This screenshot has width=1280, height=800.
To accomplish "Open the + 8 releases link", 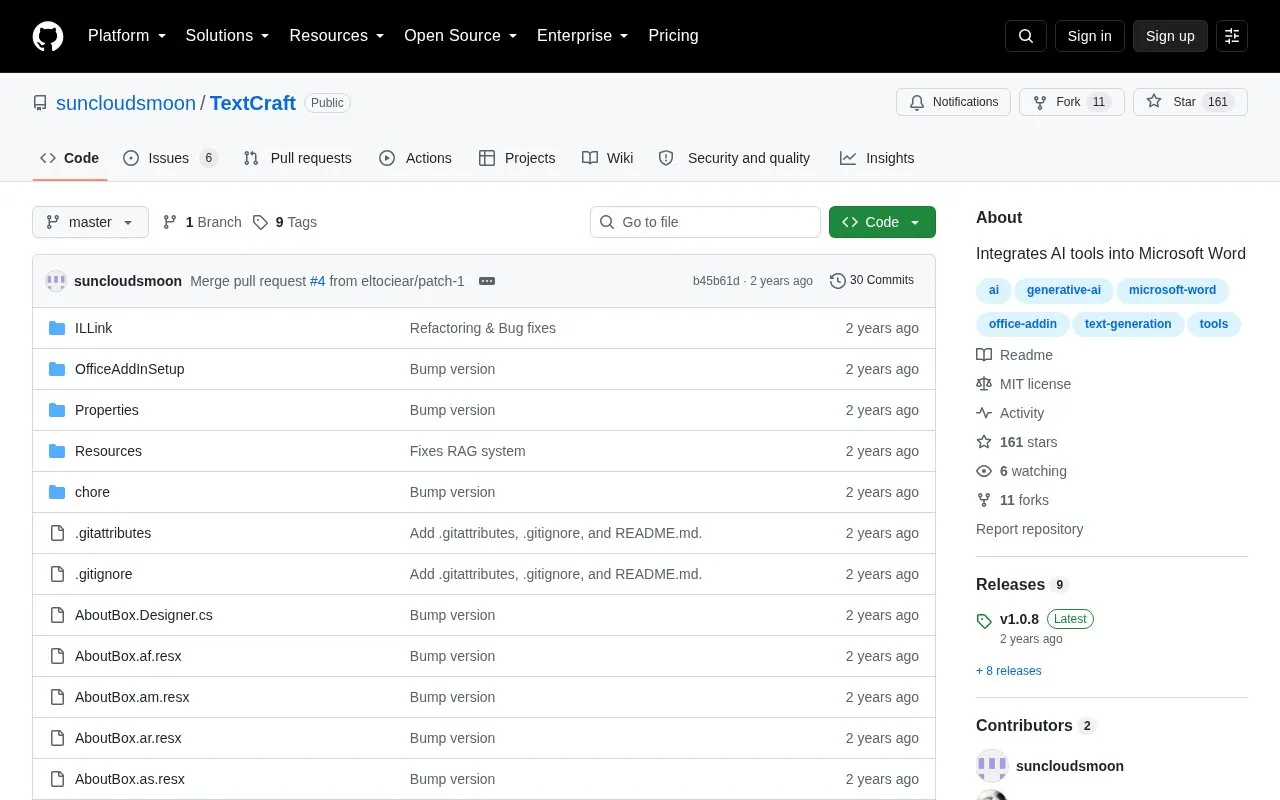I will (1009, 671).
